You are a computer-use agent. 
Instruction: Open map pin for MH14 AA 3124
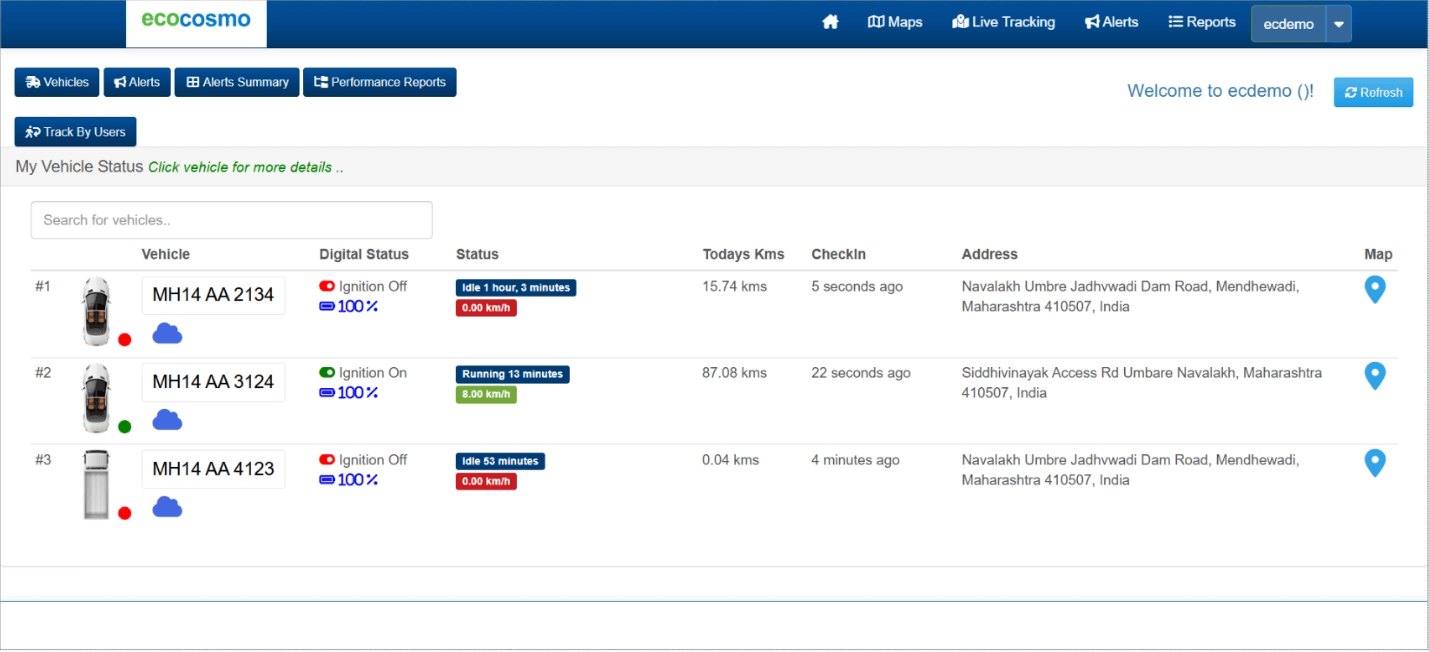click(1376, 376)
